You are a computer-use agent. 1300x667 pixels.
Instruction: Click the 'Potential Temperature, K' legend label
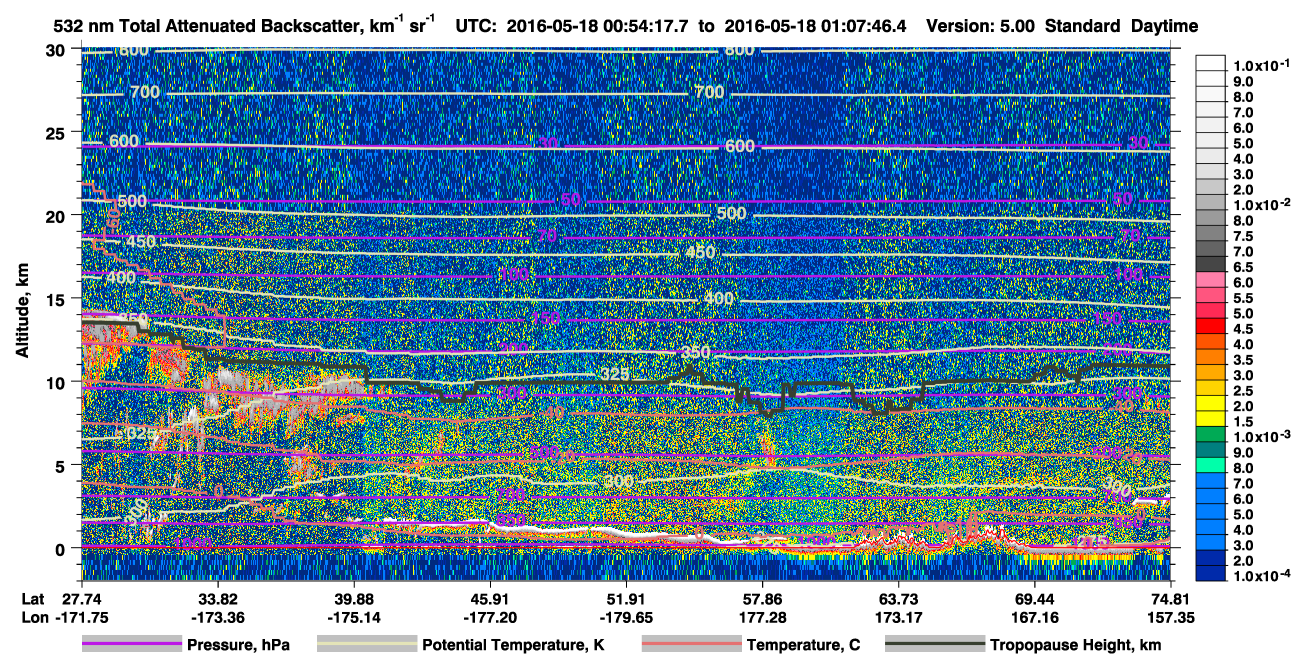513,646
